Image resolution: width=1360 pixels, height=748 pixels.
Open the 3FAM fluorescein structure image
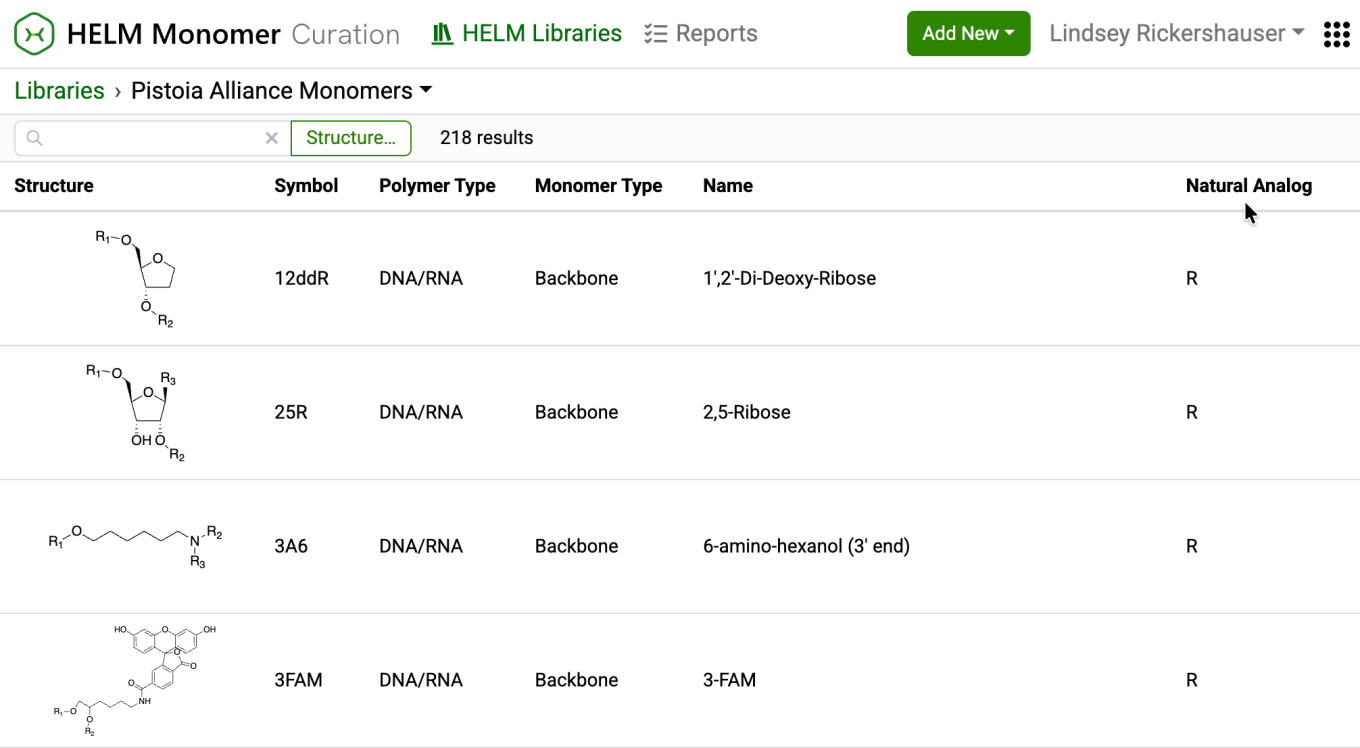click(x=137, y=680)
